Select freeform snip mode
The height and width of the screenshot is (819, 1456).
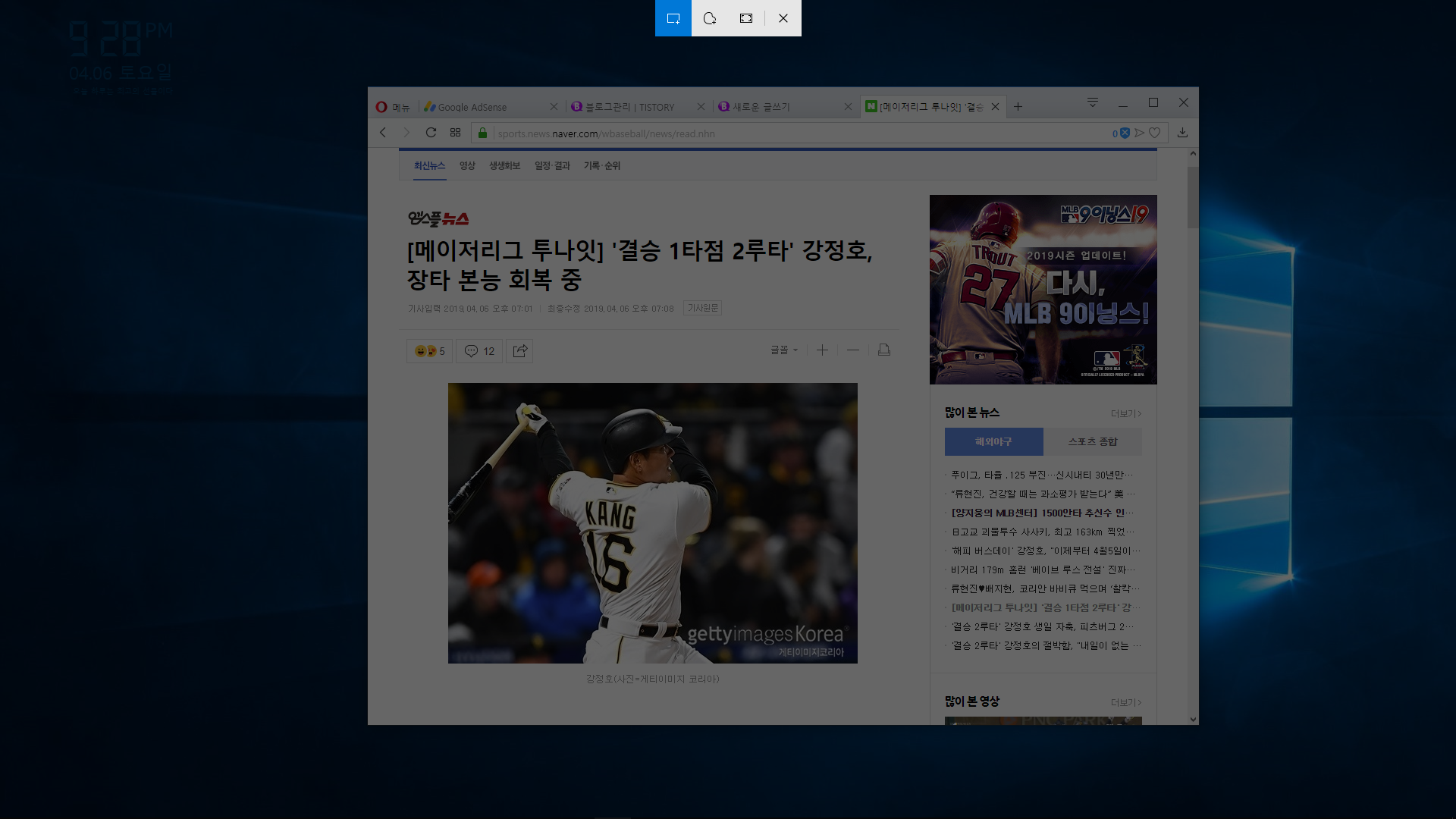(710, 18)
